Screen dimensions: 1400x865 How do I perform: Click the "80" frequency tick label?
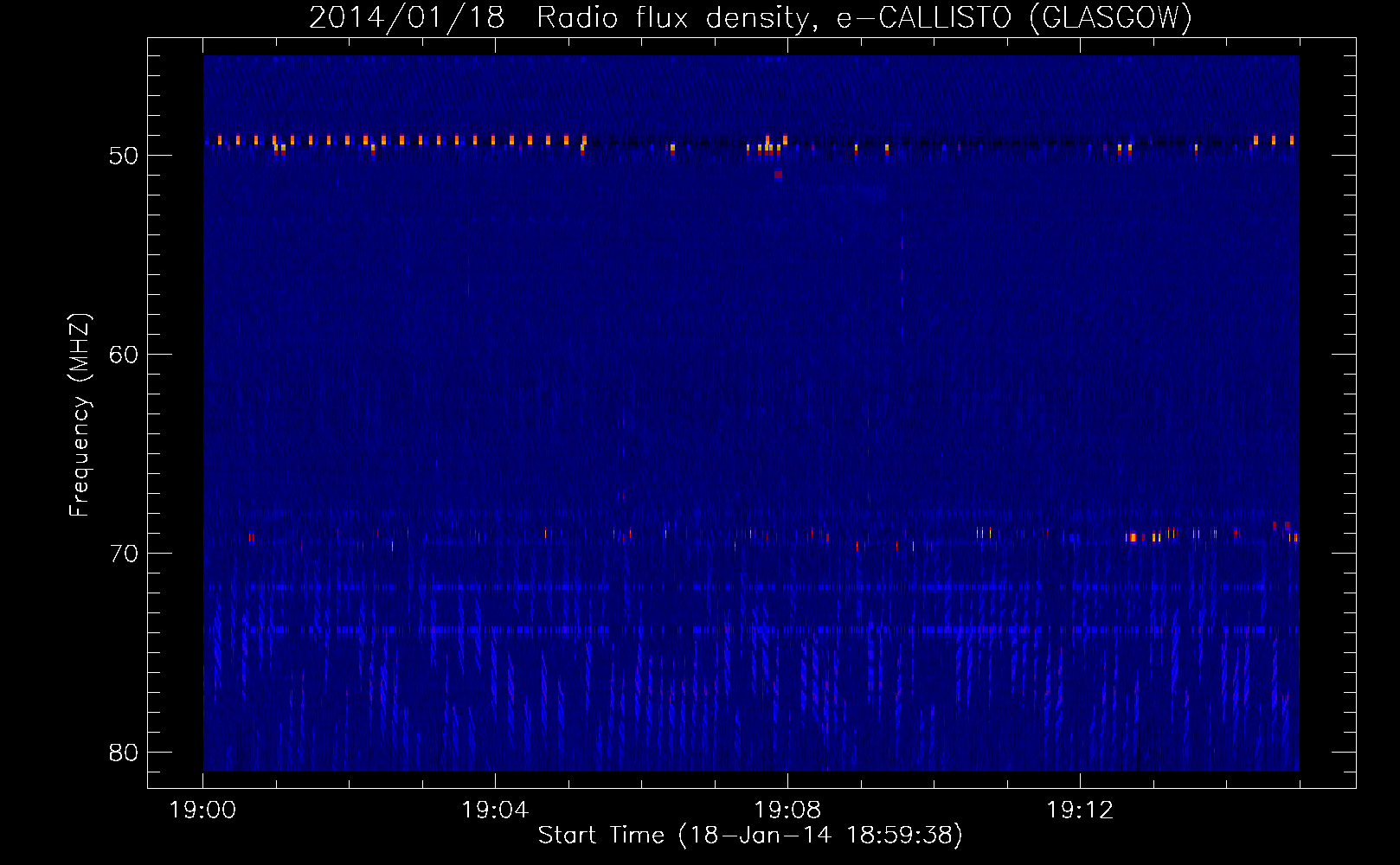coord(124,753)
